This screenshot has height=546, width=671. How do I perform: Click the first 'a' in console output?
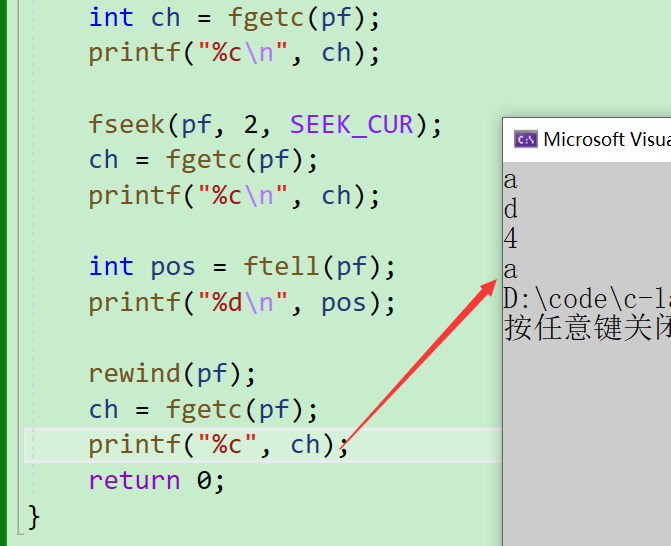click(x=511, y=181)
